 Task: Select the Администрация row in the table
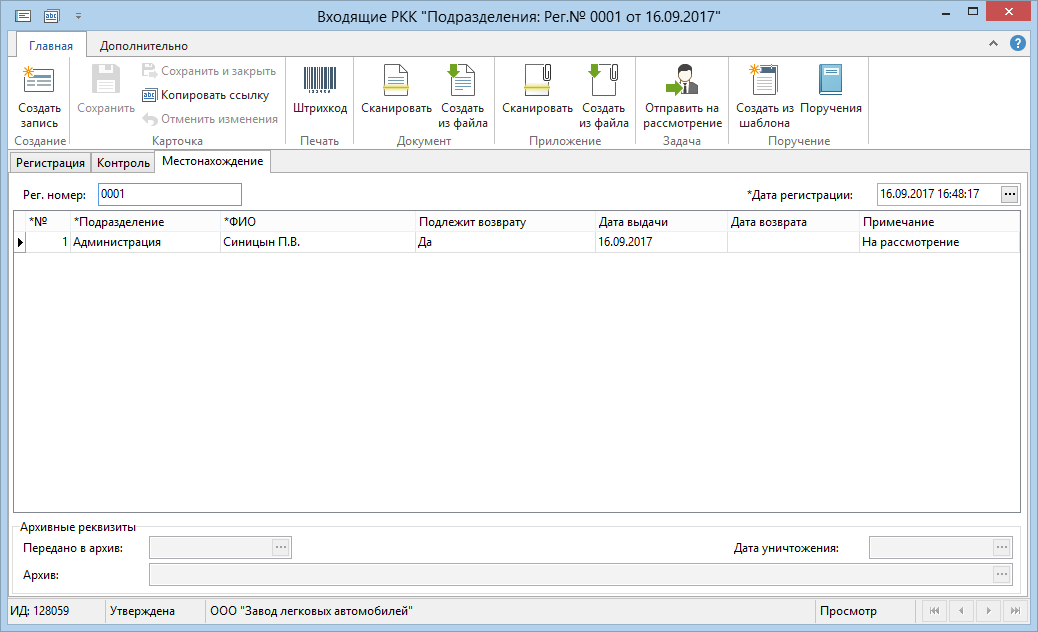point(516,242)
